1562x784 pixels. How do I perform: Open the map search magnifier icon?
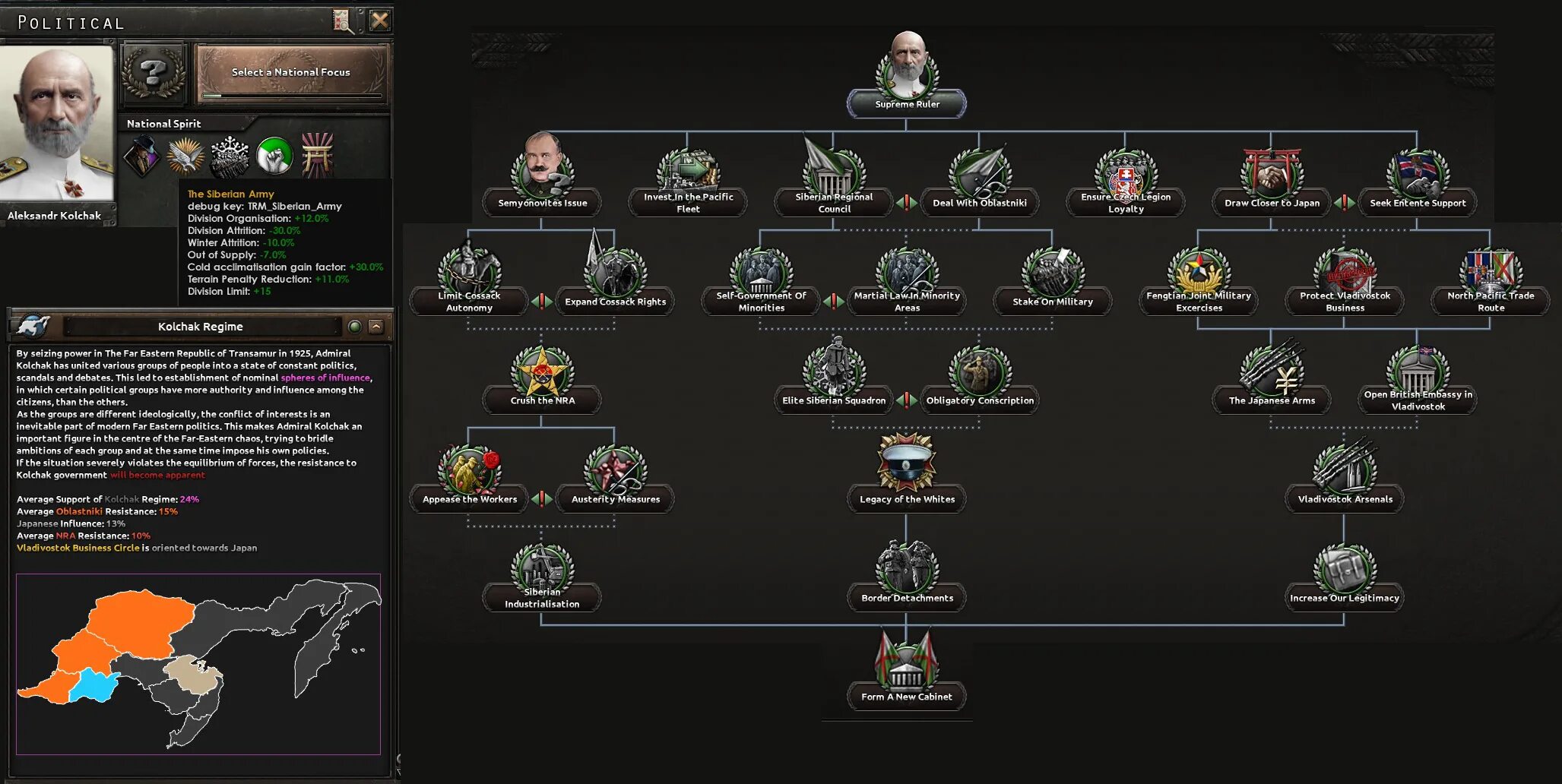344,21
